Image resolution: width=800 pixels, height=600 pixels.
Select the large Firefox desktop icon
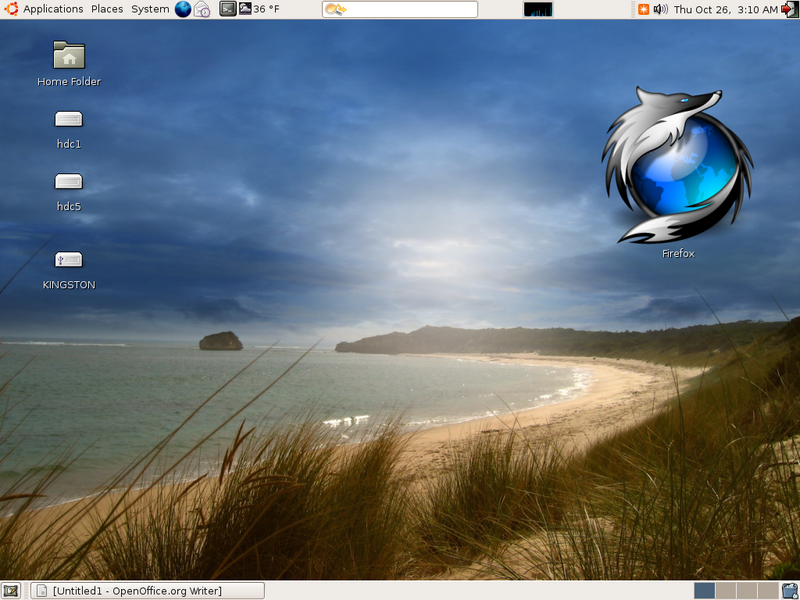pos(678,172)
